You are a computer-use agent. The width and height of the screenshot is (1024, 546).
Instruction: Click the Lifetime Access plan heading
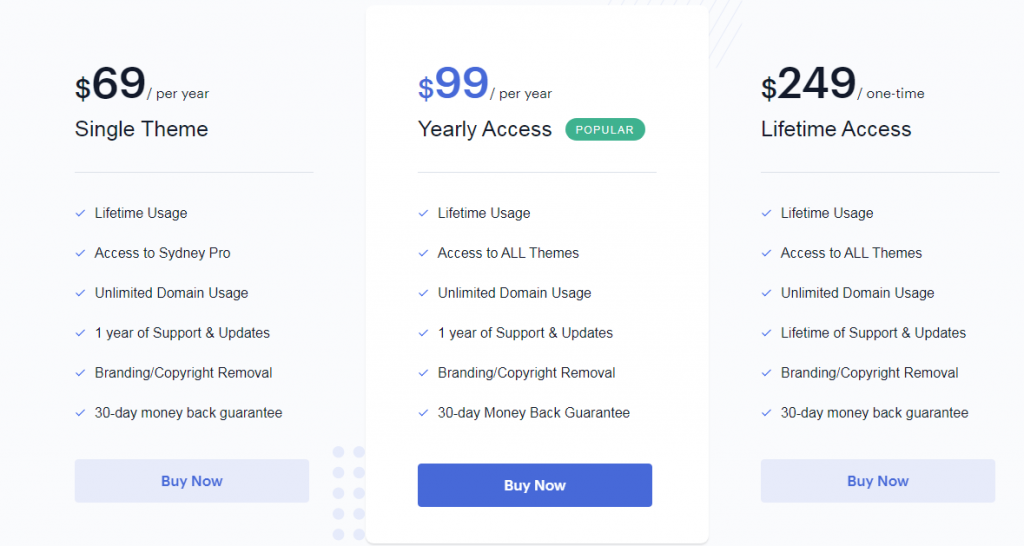(836, 129)
